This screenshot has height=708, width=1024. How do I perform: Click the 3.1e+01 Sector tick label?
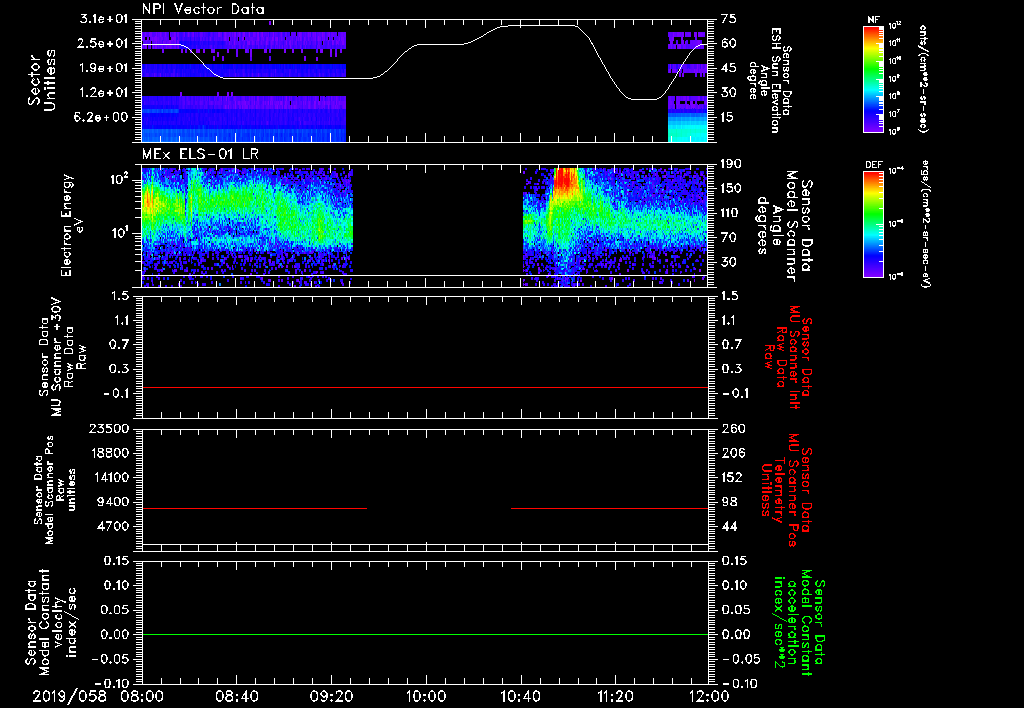pos(102,19)
